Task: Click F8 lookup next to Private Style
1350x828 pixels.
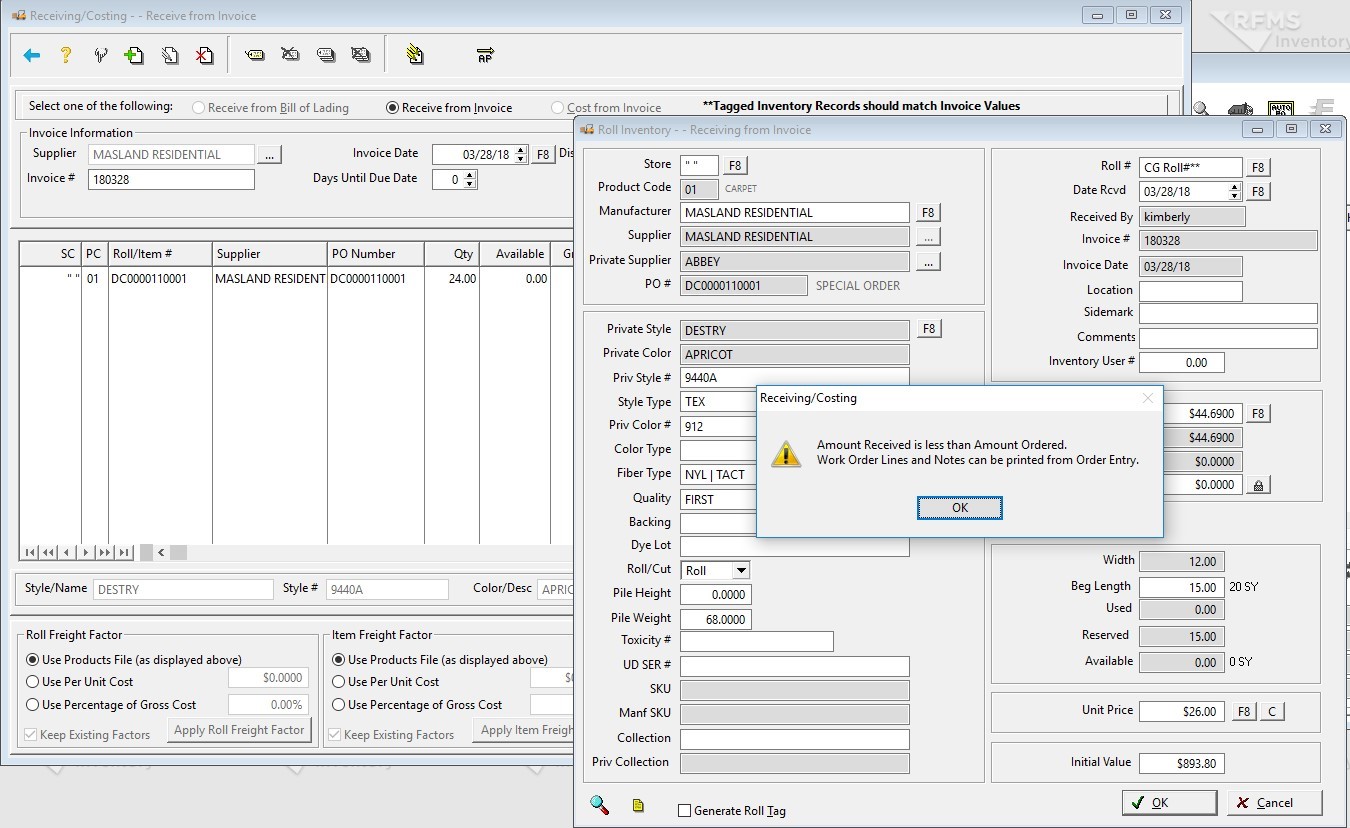Action: (928, 329)
